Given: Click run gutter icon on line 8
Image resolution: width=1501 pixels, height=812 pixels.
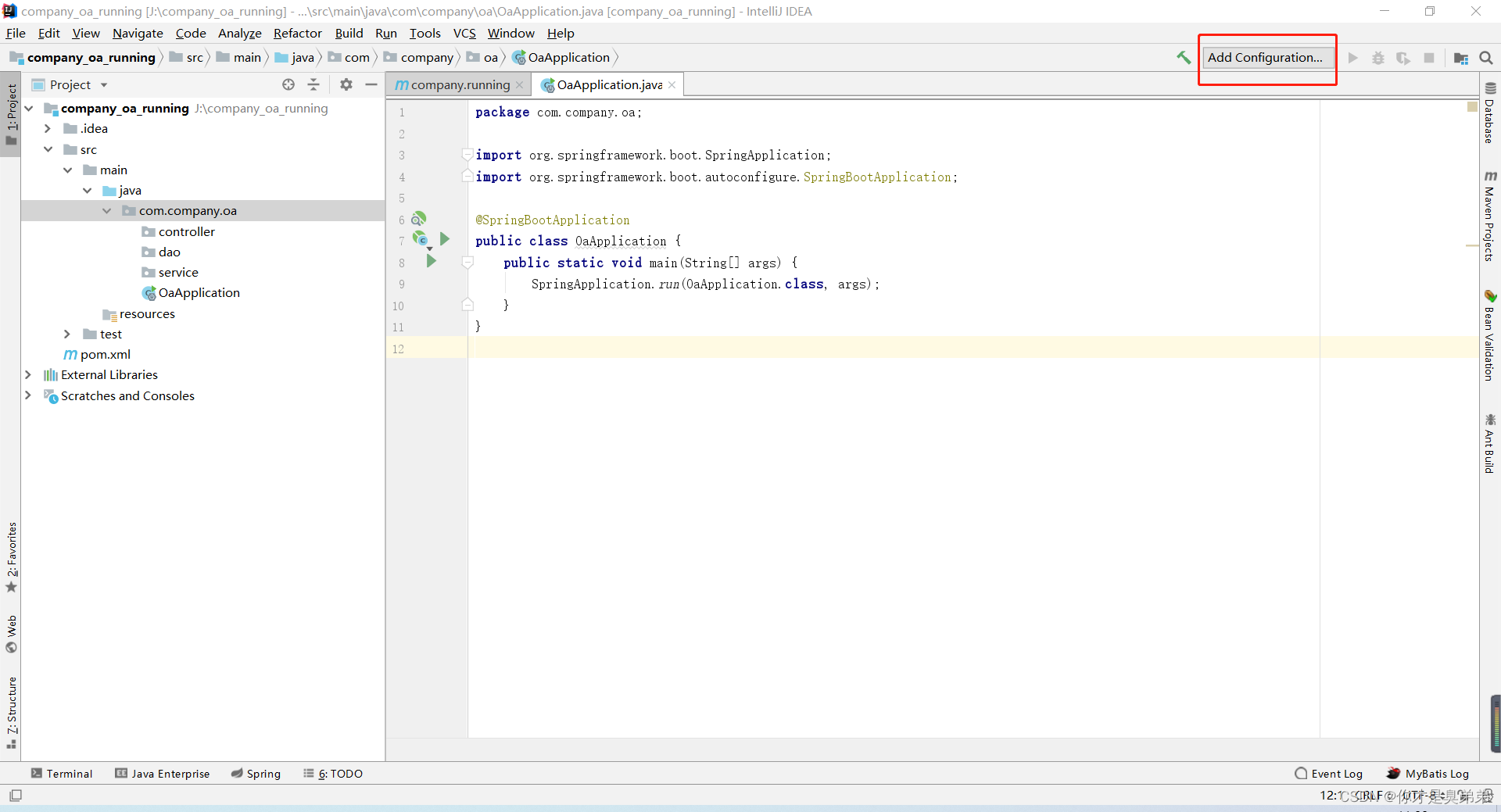Looking at the screenshot, I should [431, 261].
